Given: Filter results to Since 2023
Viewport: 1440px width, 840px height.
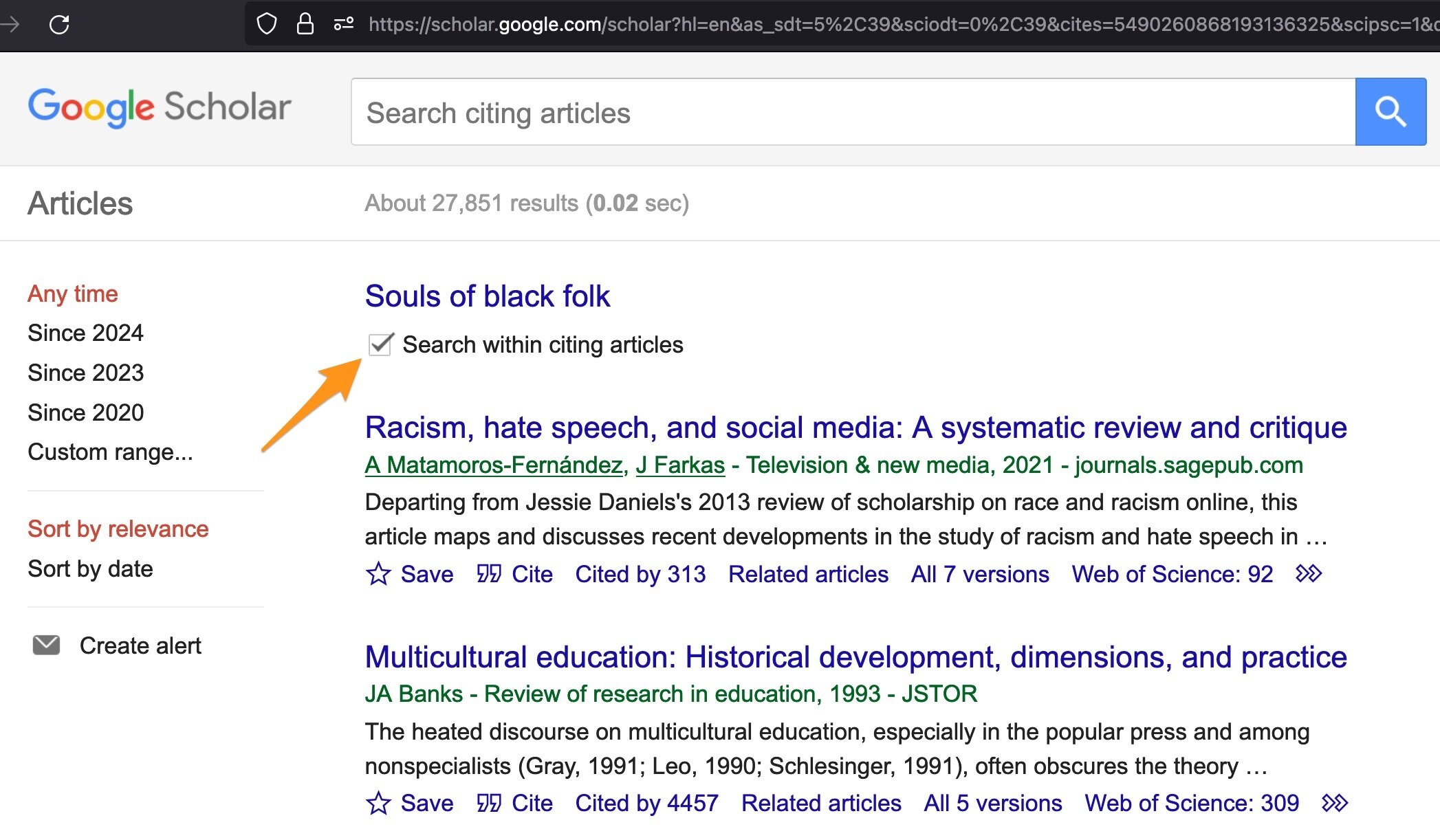Looking at the screenshot, I should pyautogui.click(x=85, y=372).
